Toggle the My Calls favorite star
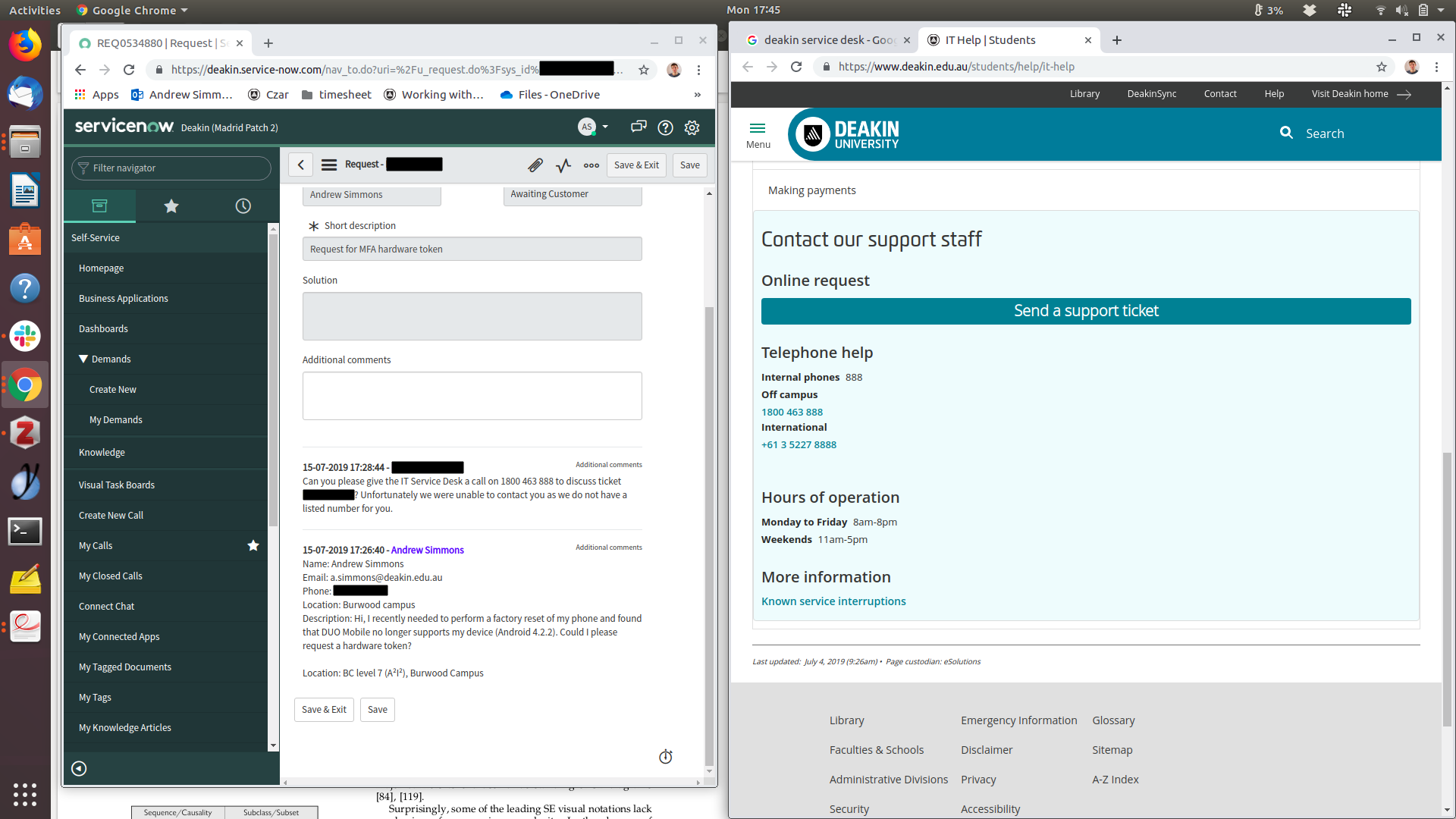This screenshot has width=1456, height=819. pyautogui.click(x=253, y=545)
